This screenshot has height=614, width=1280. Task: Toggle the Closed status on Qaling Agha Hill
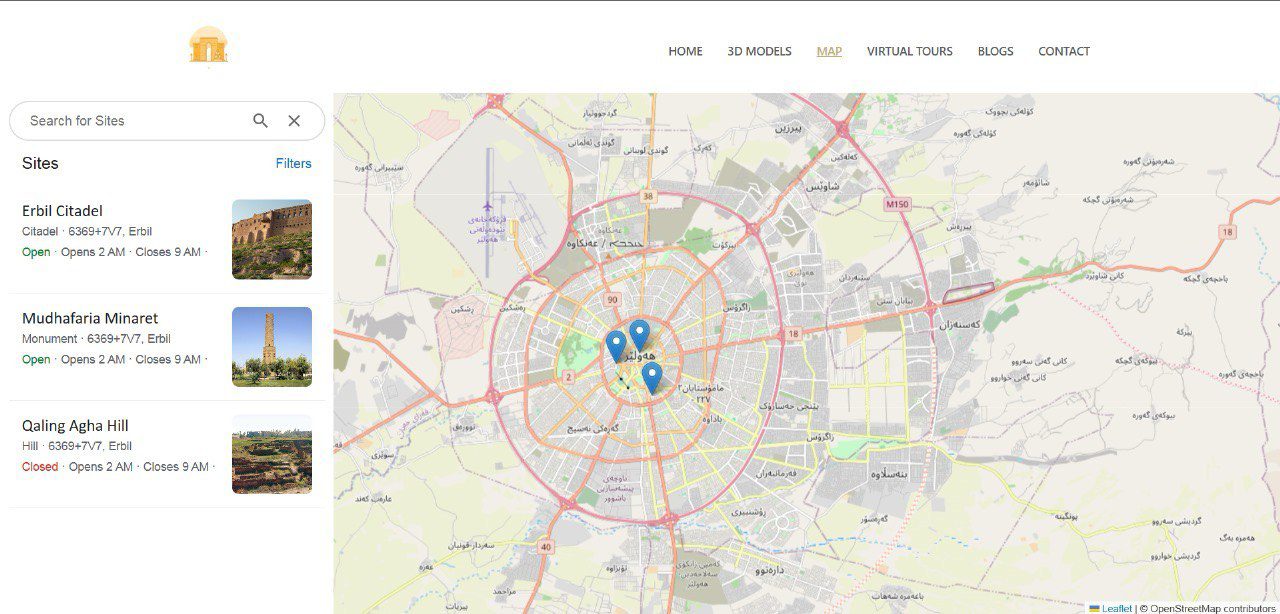tap(39, 466)
